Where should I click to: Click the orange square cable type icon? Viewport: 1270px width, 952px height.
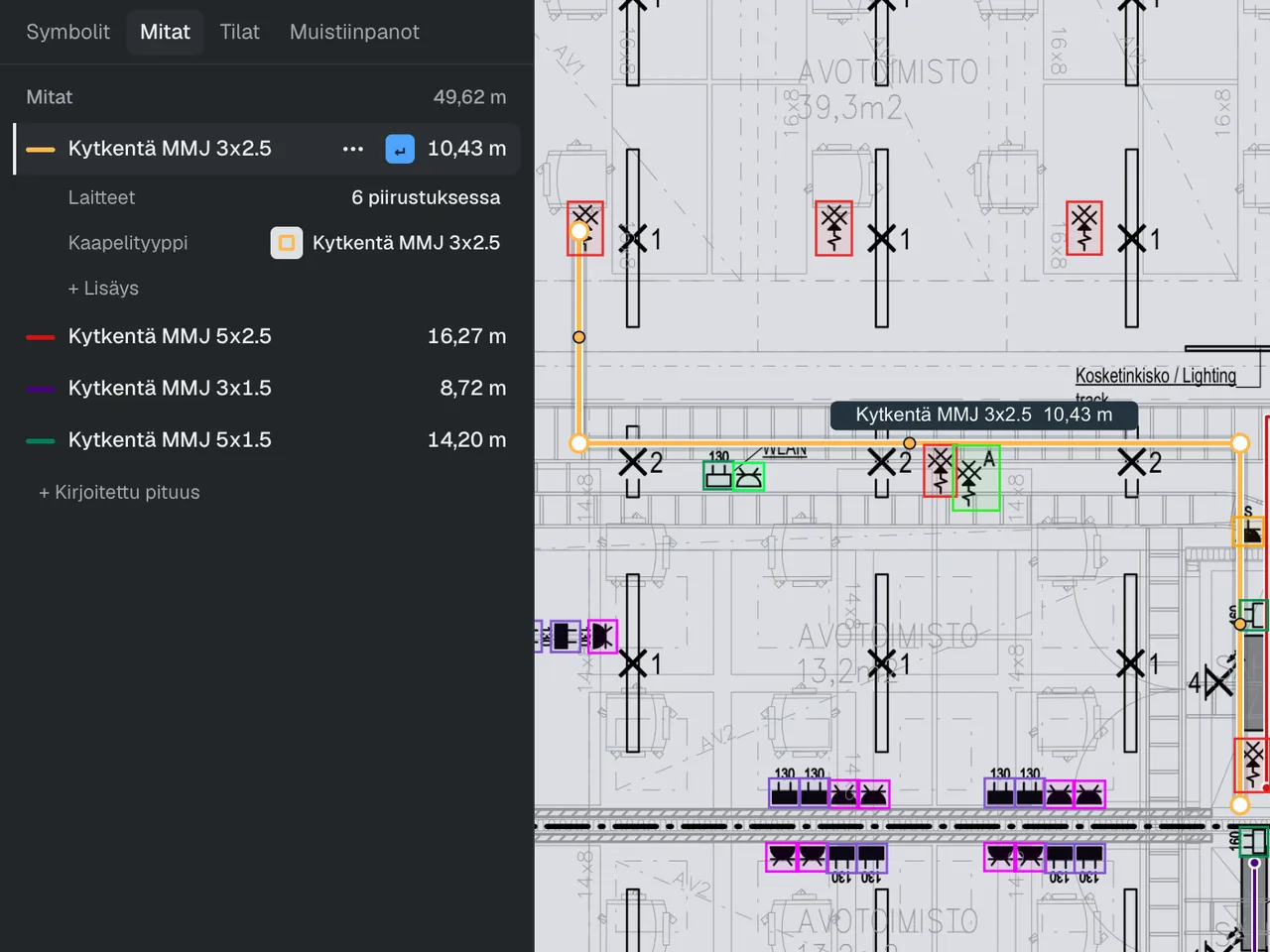coord(287,243)
